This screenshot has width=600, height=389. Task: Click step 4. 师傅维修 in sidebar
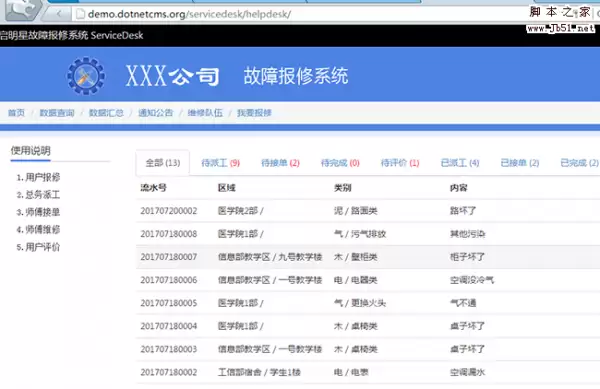click(38, 229)
